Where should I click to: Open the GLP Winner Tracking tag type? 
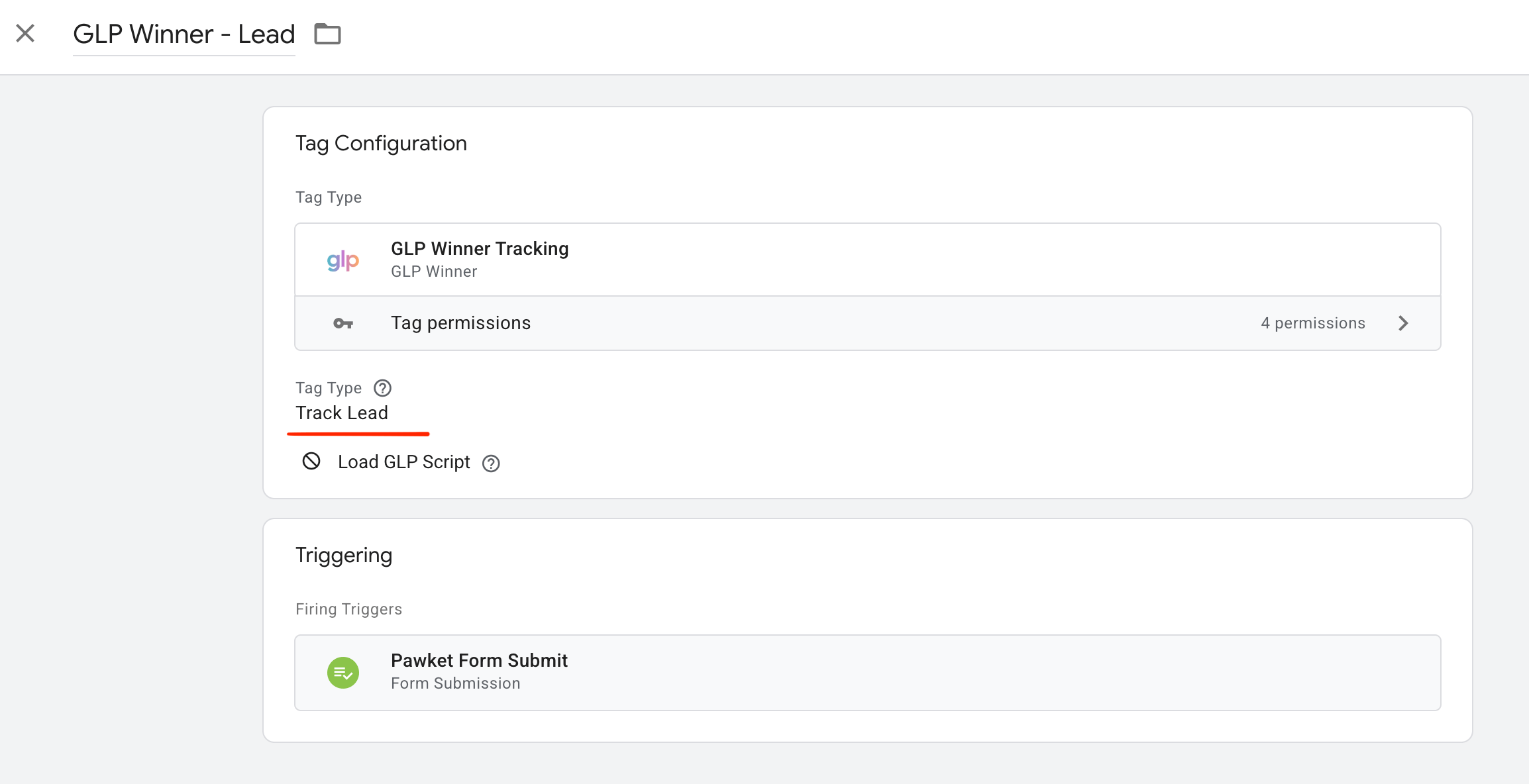pyautogui.click(x=480, y=249)
